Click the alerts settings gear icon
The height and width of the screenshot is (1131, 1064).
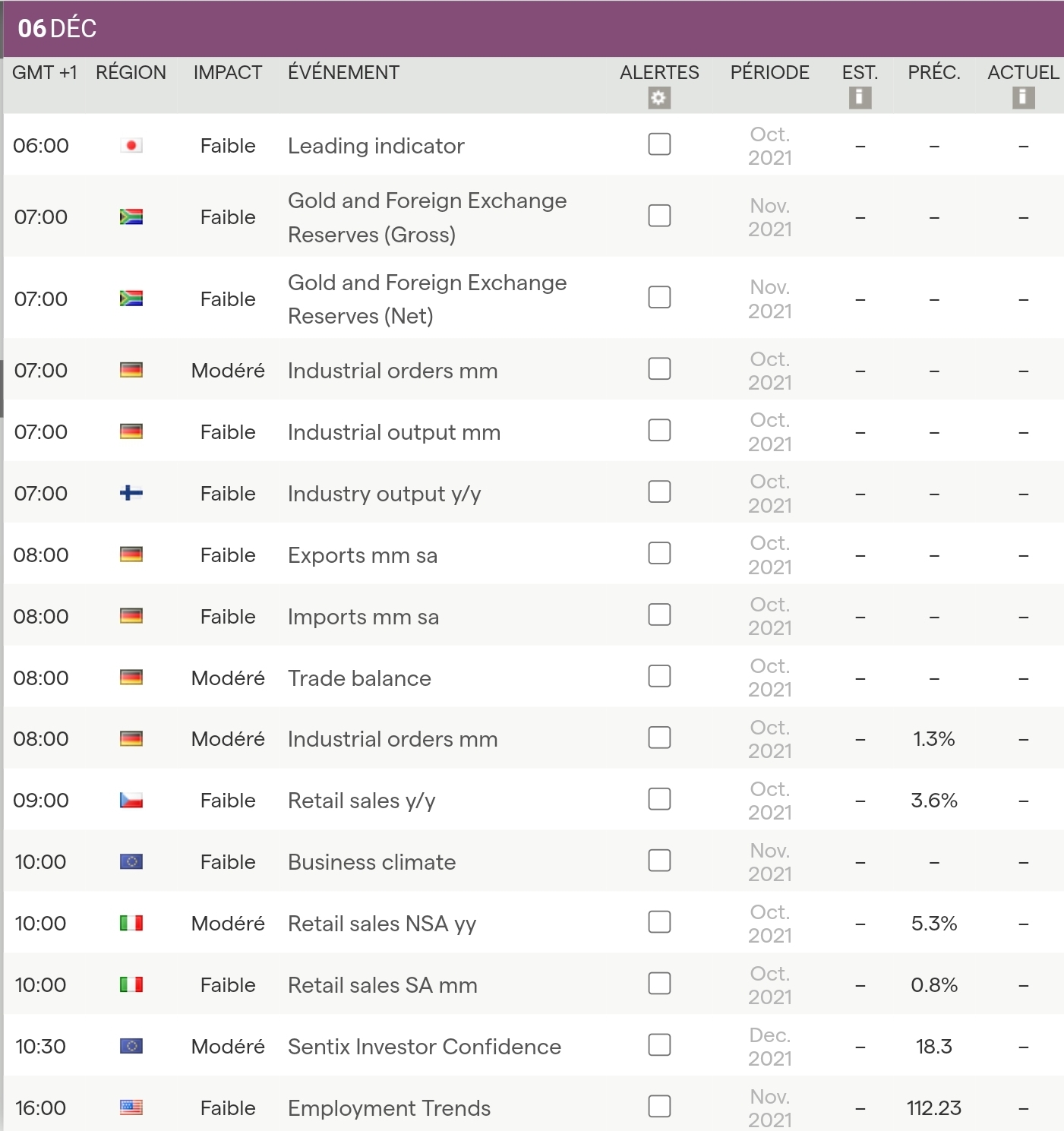[x=658, y=98]
